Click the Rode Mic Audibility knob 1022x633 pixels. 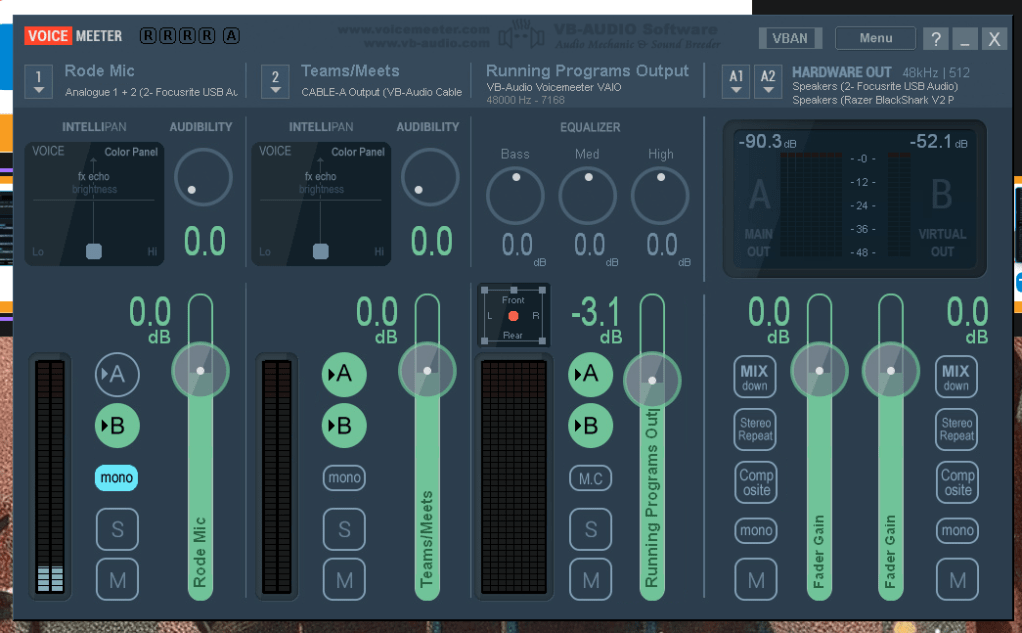pyautogui.click(x=203, y=177)
